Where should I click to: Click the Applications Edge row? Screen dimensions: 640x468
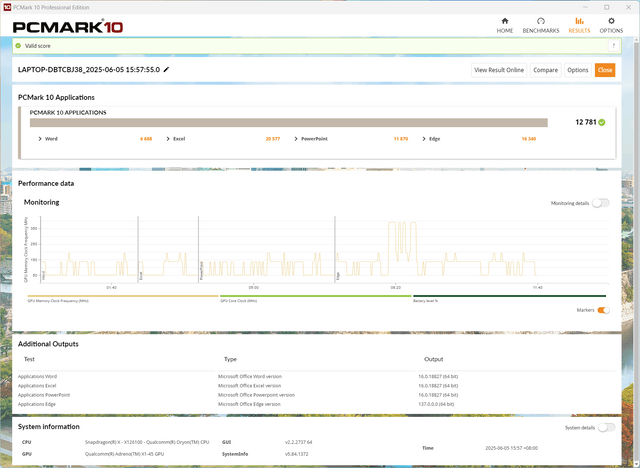tap(316, 404)
